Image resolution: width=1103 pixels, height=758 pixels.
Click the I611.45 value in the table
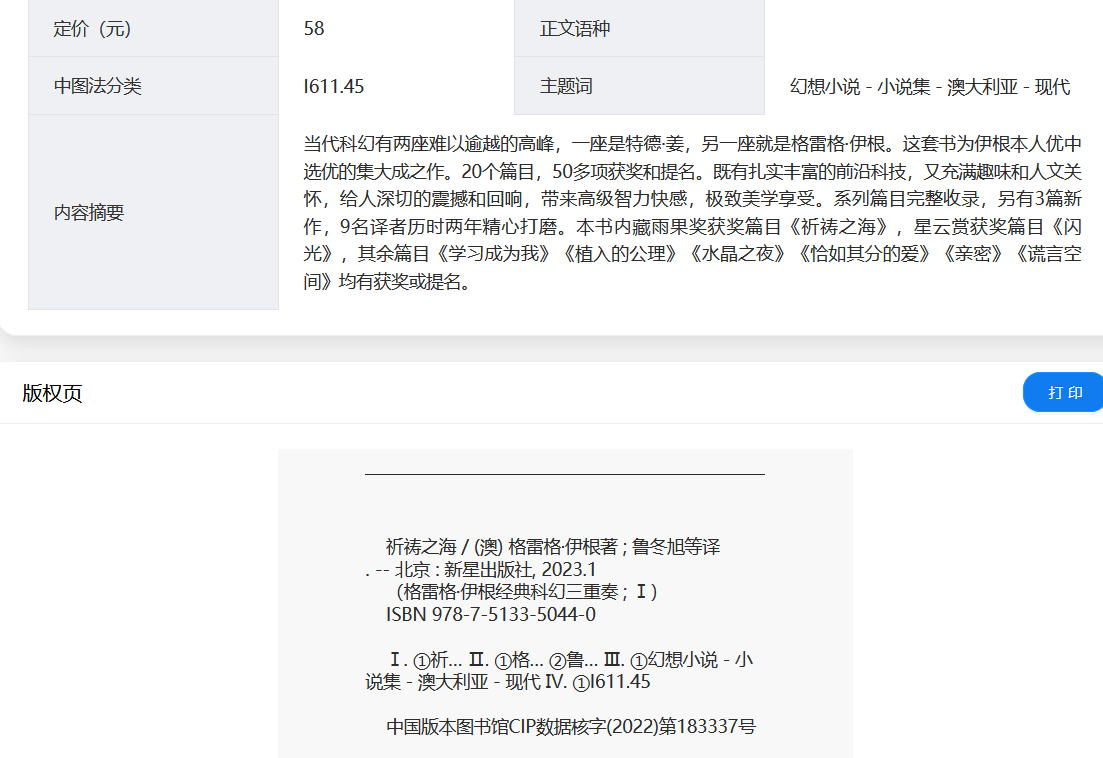tap(334, 87)
